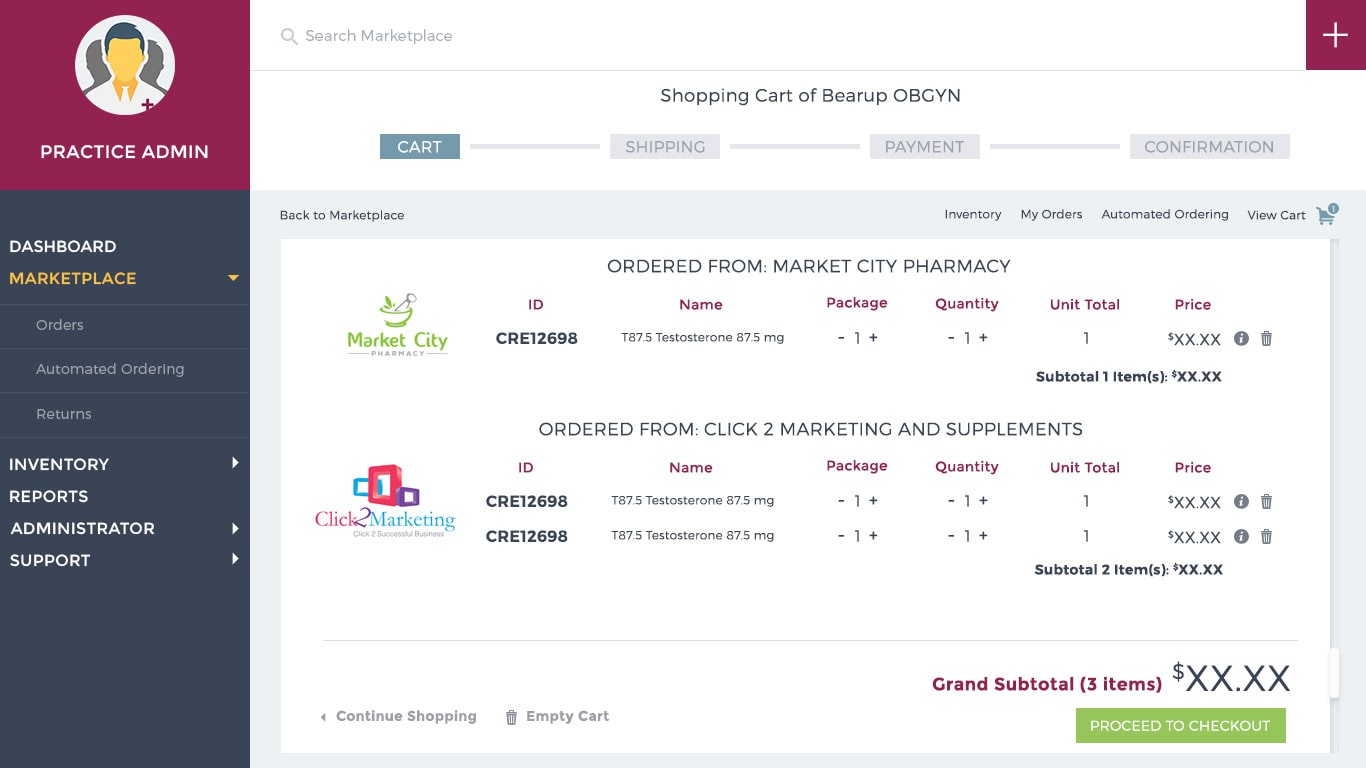Show info for second Click 2 Marketing item
The width and height of the screenshot is (1366, 768).
click(1241, 537)
